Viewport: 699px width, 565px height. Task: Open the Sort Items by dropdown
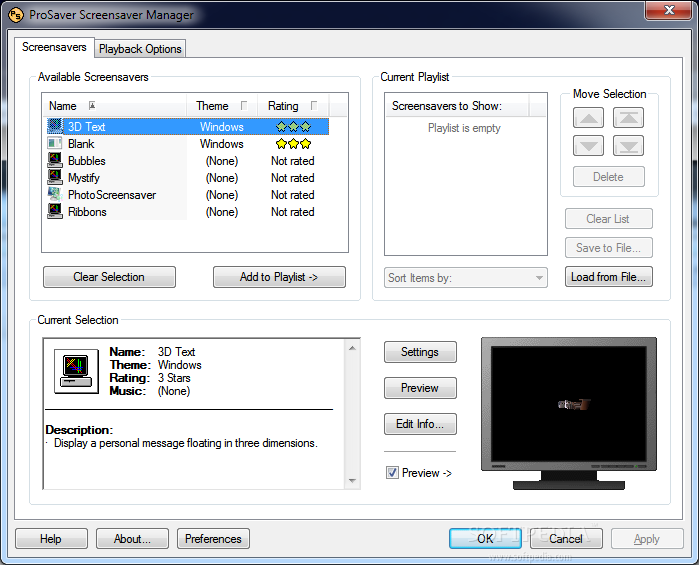tap(466, 278)
